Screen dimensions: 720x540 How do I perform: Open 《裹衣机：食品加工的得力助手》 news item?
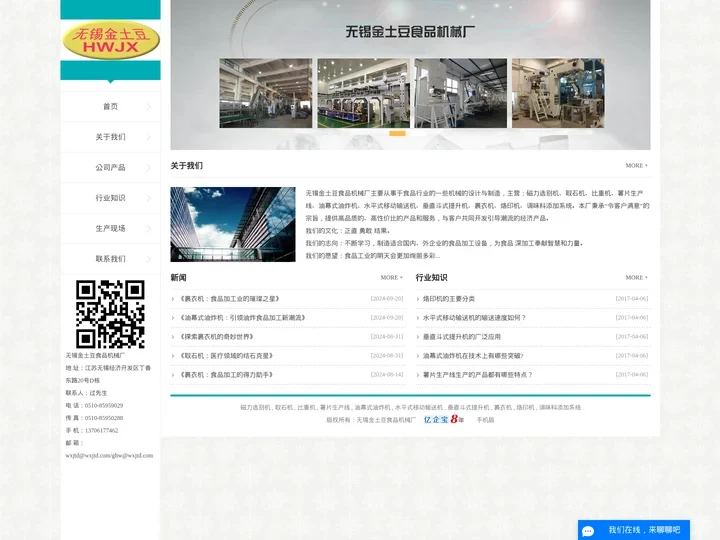coord(225,375)
